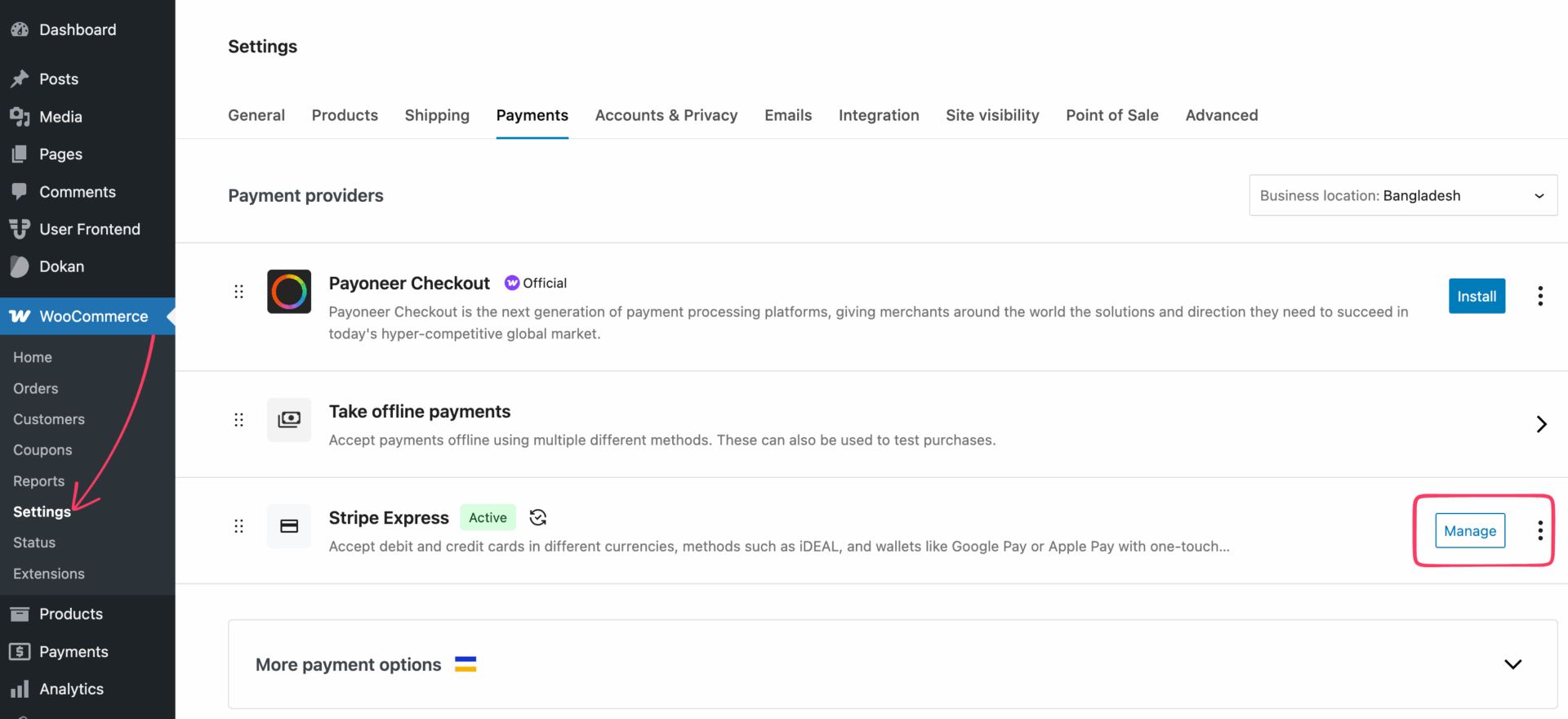Install the Payoneer Checkout provider

[1477, 296]
